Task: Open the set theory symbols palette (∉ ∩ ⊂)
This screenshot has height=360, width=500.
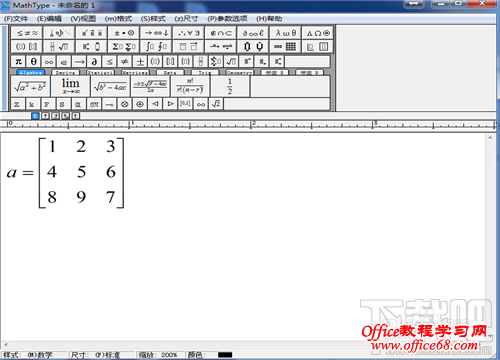Action: pyautogui.click(x=221, y=33)
